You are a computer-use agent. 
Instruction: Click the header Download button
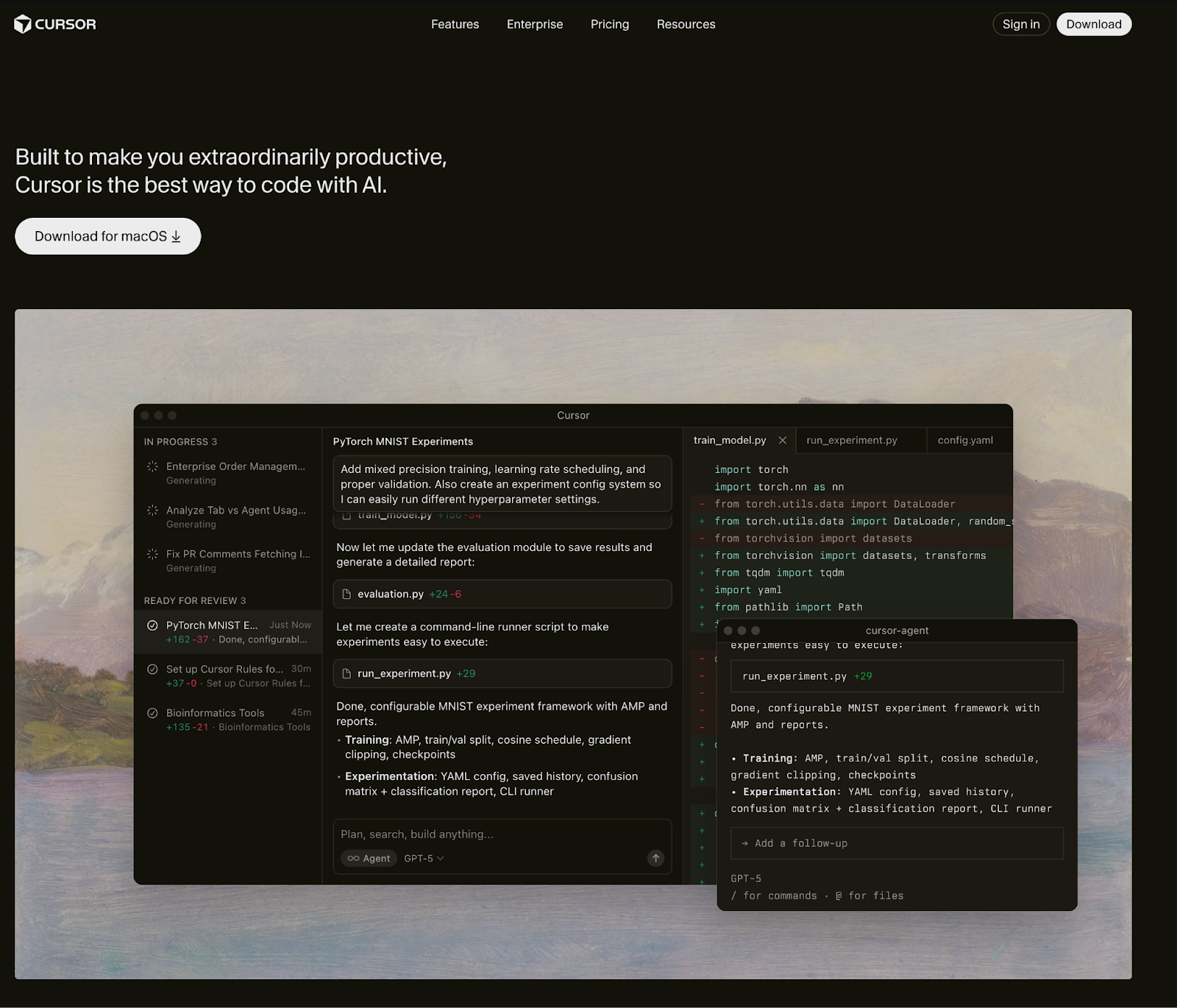1094,24
